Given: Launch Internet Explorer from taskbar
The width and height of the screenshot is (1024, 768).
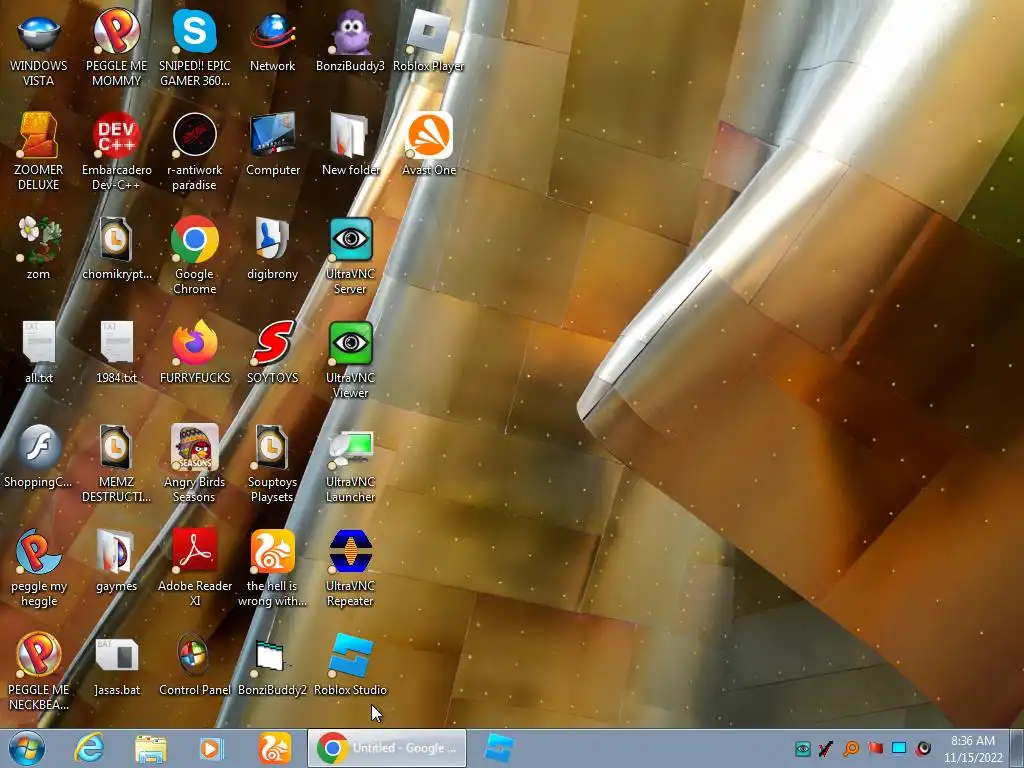Looking at the screenshot, I should click(89, 748).
